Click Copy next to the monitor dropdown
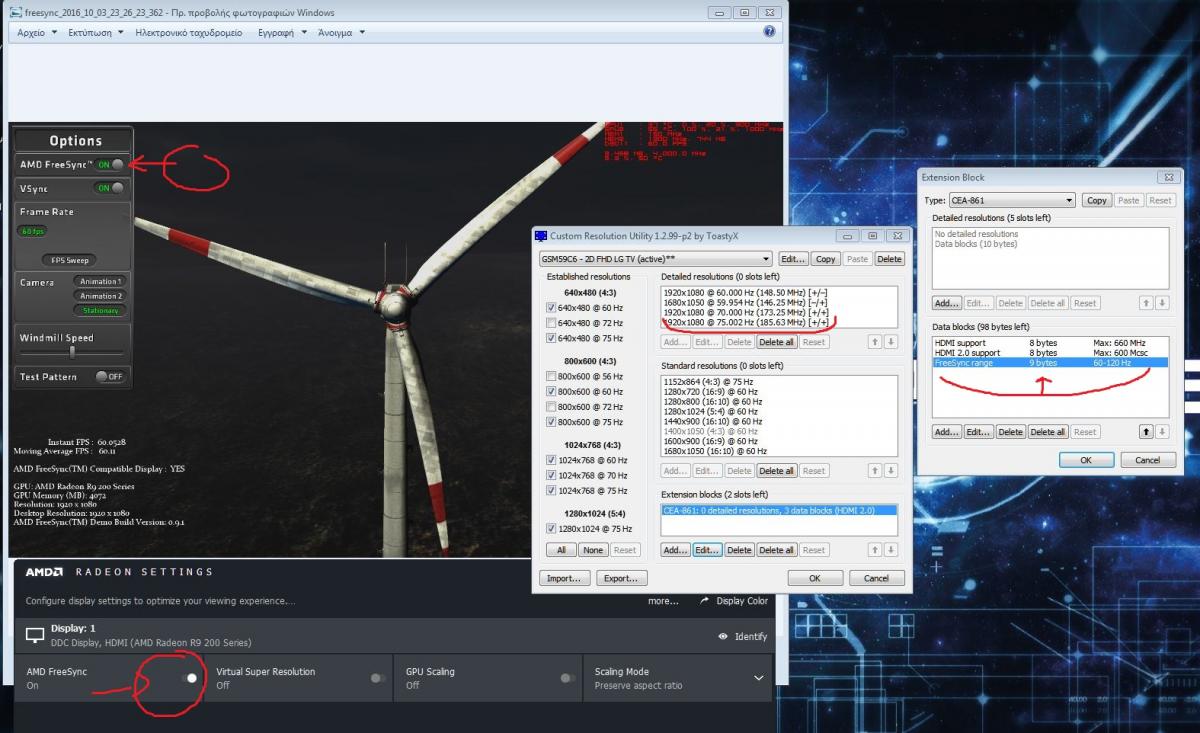Screen dimensions: 1200x733 [825, 259]
